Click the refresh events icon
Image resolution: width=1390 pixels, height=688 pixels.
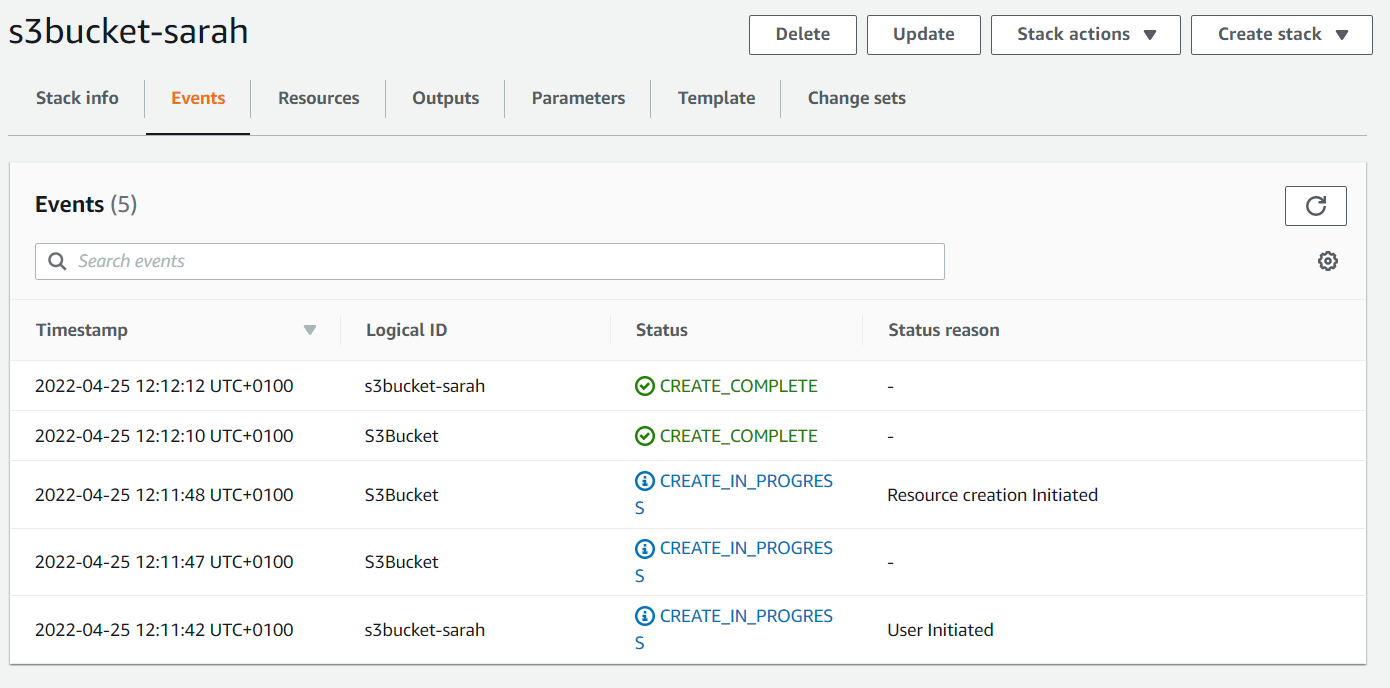[1315, 206]
